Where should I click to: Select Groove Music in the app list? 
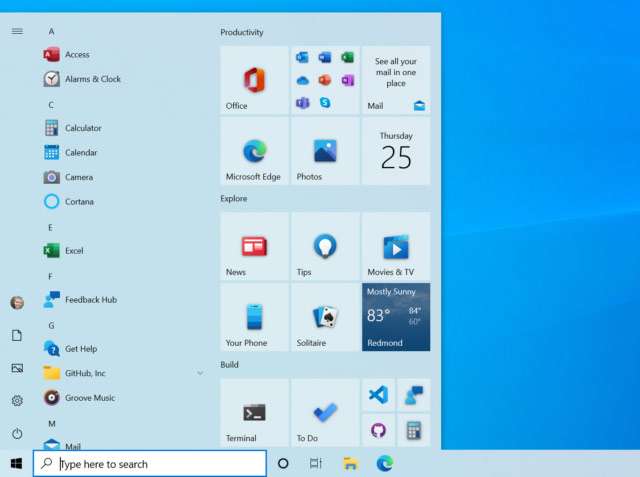pos(89,398)
